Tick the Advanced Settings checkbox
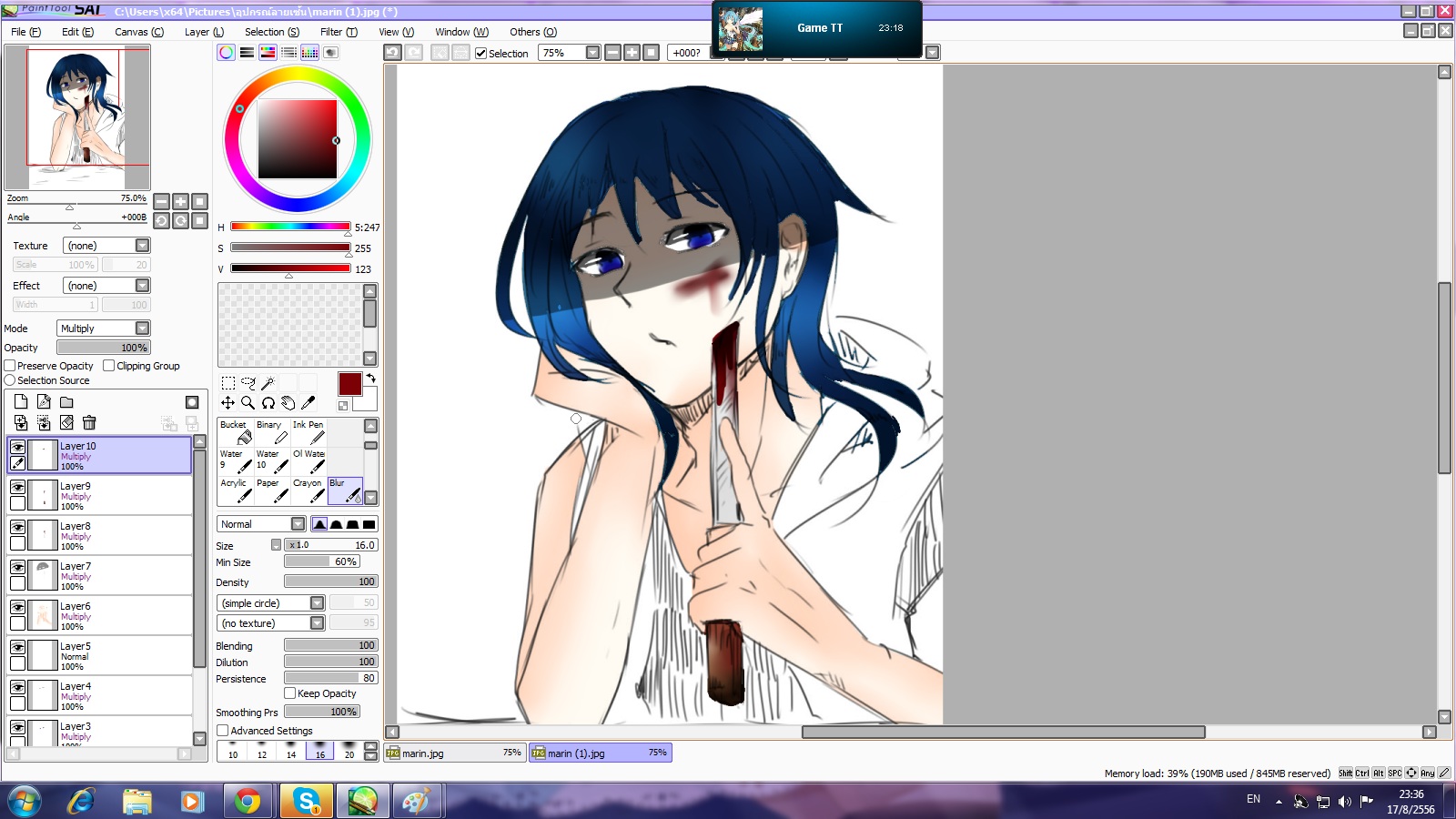The width and height of the screenshot is (1456, 819). (x=222, y=731)
